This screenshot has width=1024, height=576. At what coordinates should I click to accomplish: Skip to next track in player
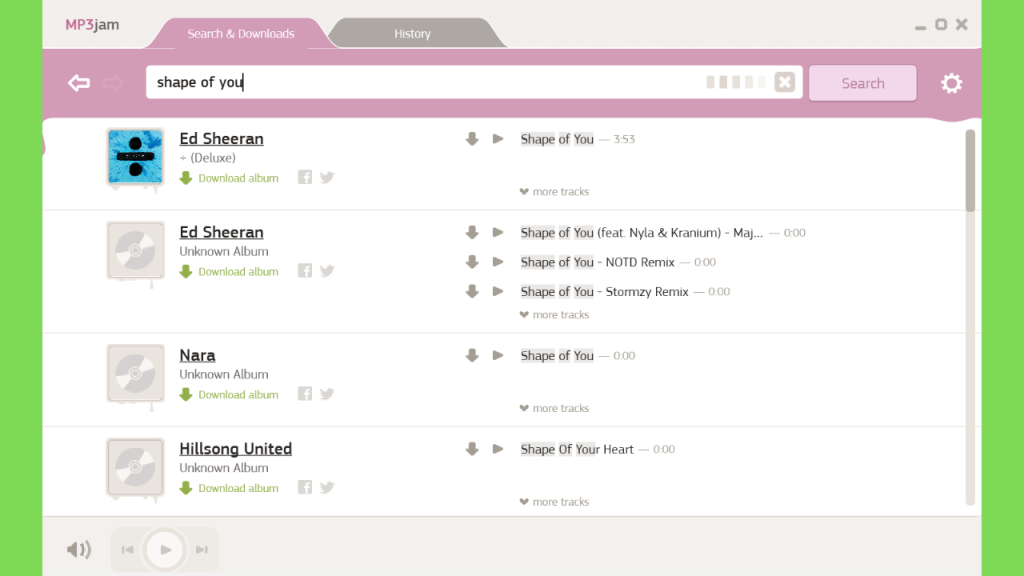pyautogui.click(x=202, y=549)
